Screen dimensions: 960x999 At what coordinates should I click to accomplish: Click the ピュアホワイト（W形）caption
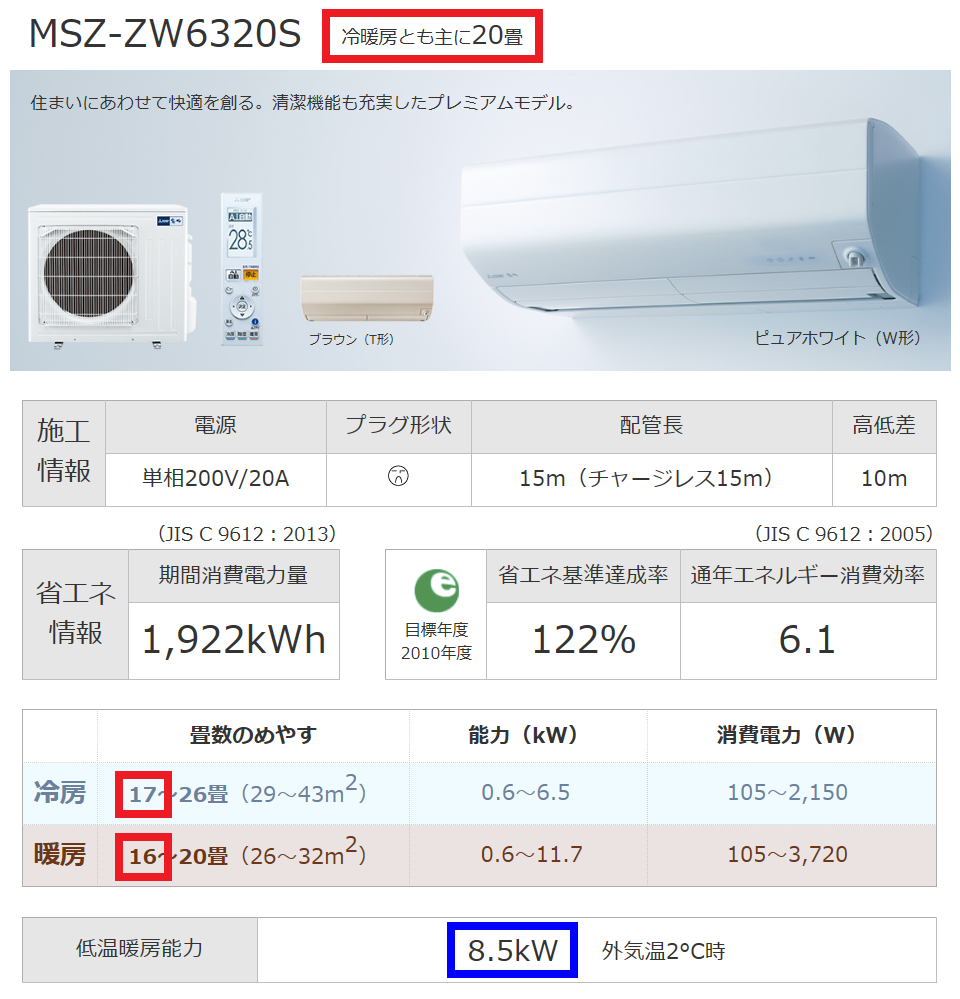click(x=838, y=338)
